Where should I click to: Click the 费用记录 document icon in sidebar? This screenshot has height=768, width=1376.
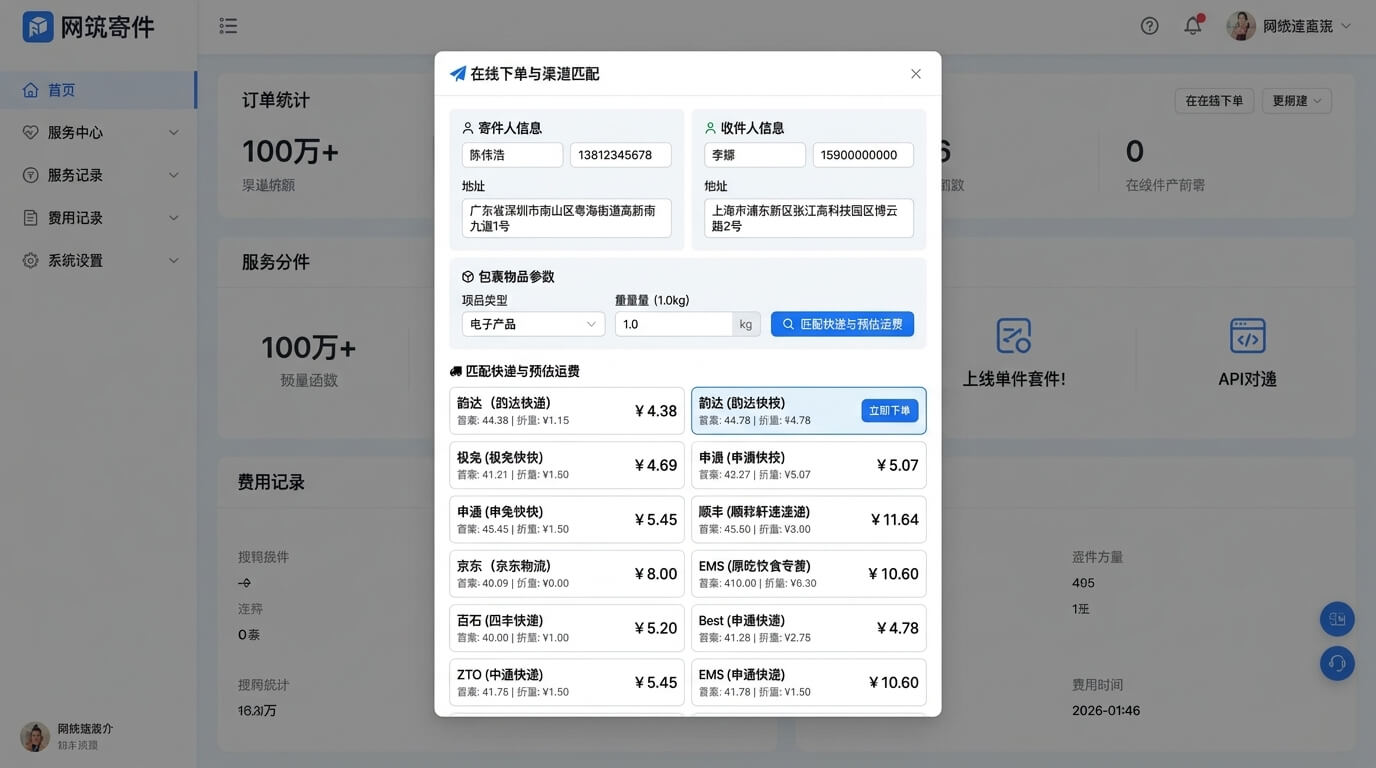[30, 218]
